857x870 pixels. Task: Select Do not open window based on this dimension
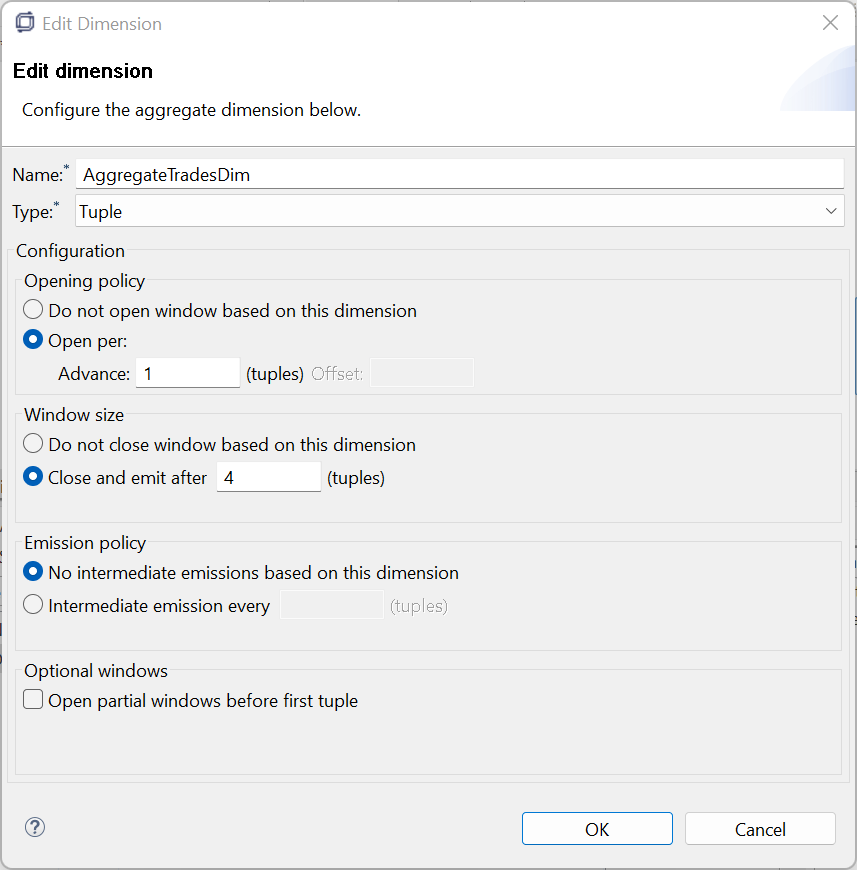coord(34,311)
